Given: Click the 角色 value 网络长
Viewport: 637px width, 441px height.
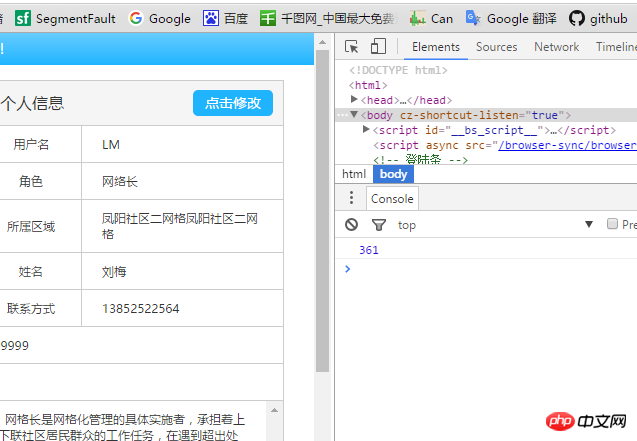Looking at the screenshot, I should tap(120, 182).
